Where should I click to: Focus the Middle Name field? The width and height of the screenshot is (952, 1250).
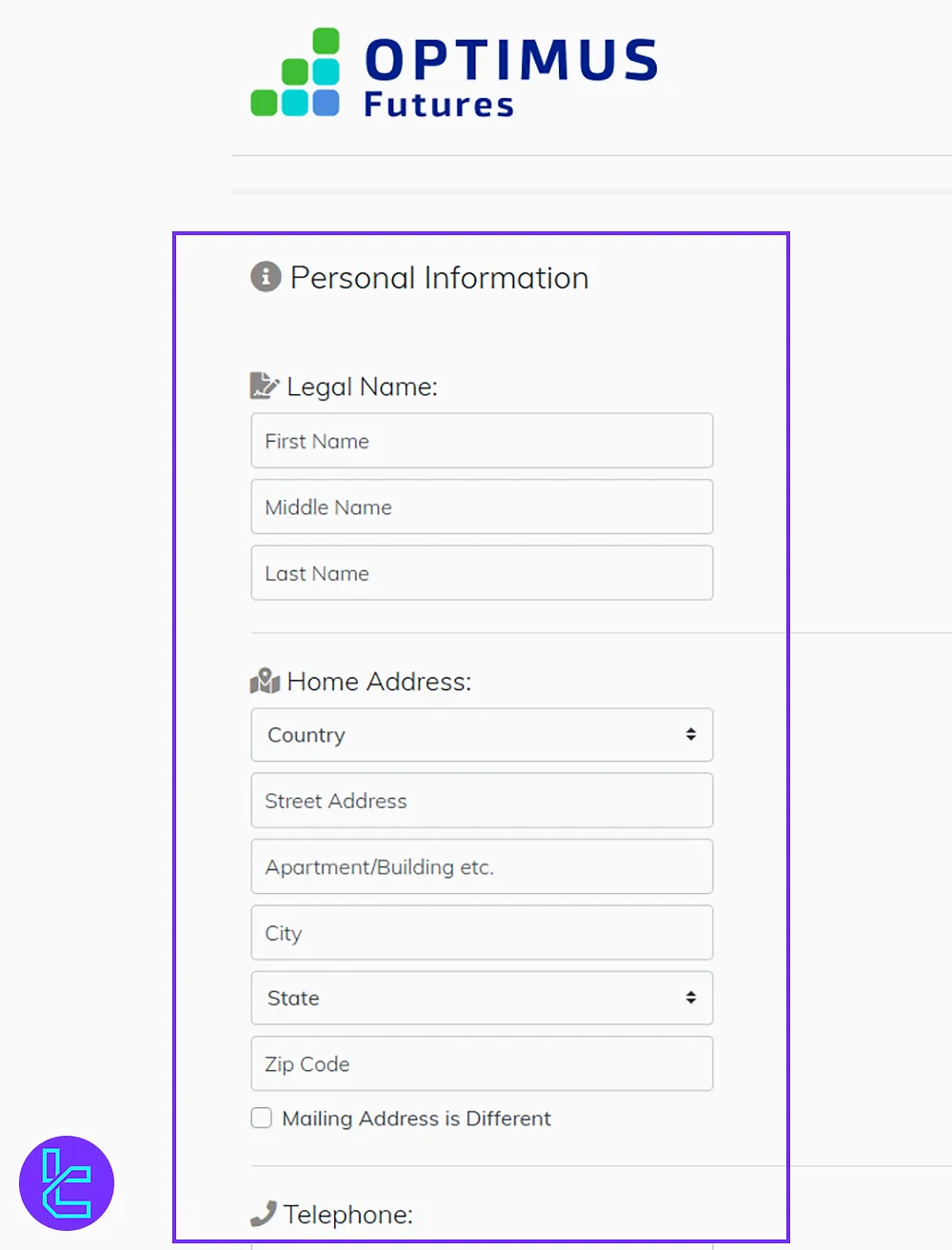tap(482, 506)
